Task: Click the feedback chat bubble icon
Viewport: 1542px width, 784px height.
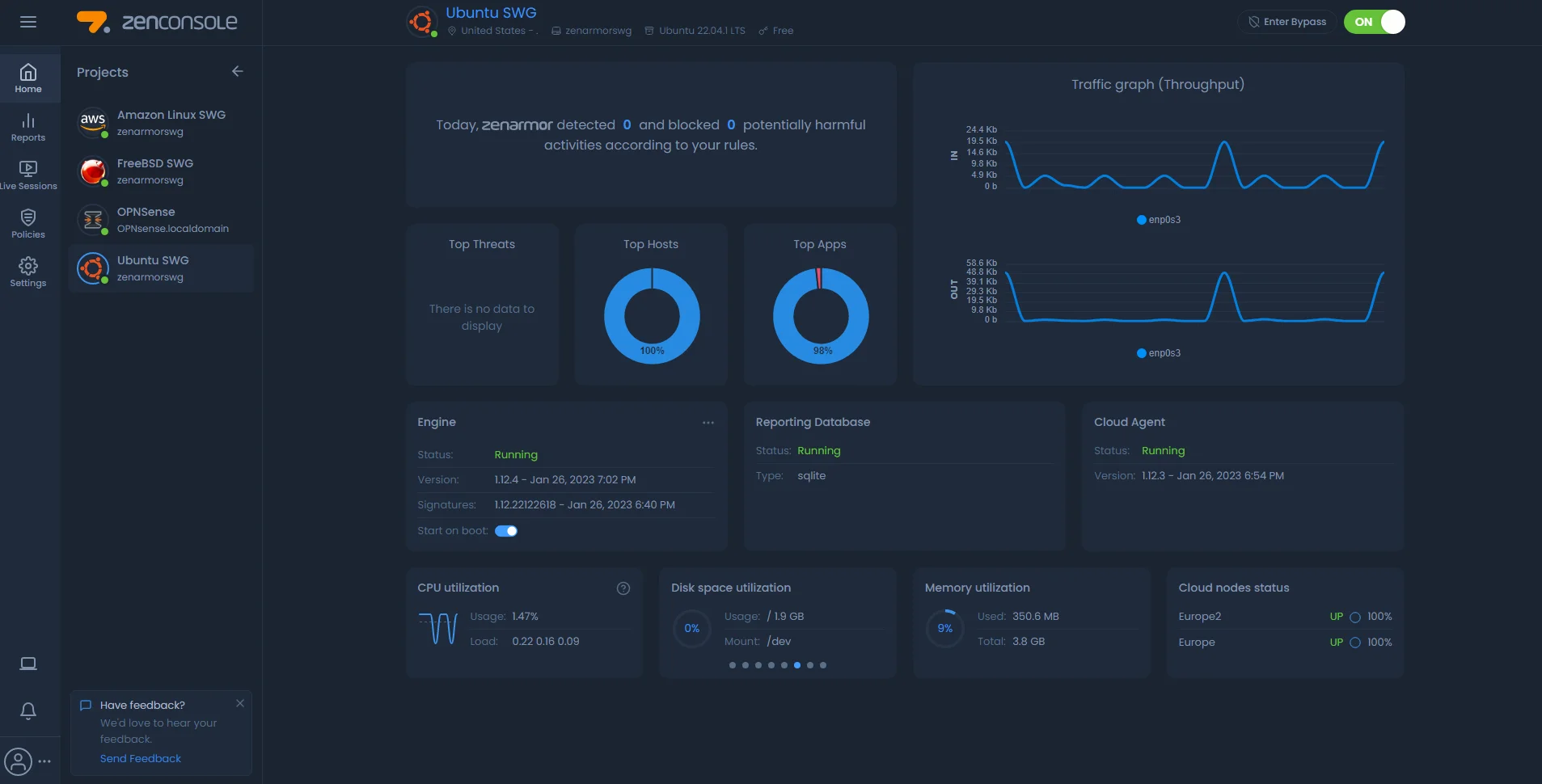Action: coord(86,706)
